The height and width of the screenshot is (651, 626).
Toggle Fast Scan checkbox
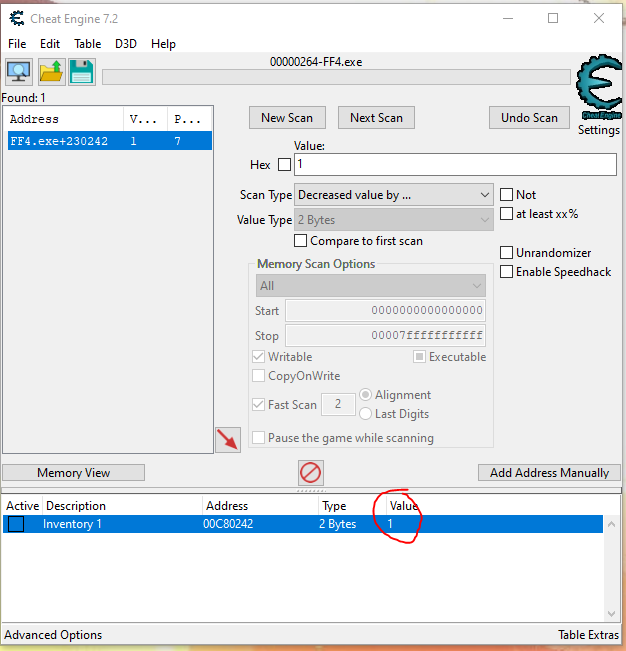pyautogui.click(x=259, y=404)
